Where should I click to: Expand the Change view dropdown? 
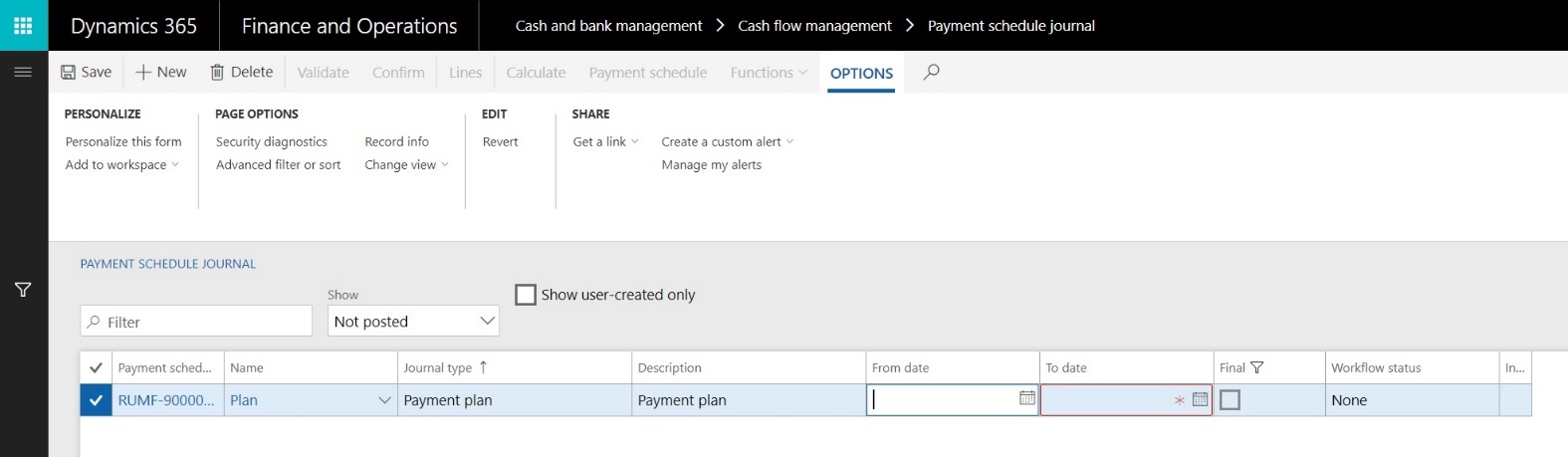406,165
